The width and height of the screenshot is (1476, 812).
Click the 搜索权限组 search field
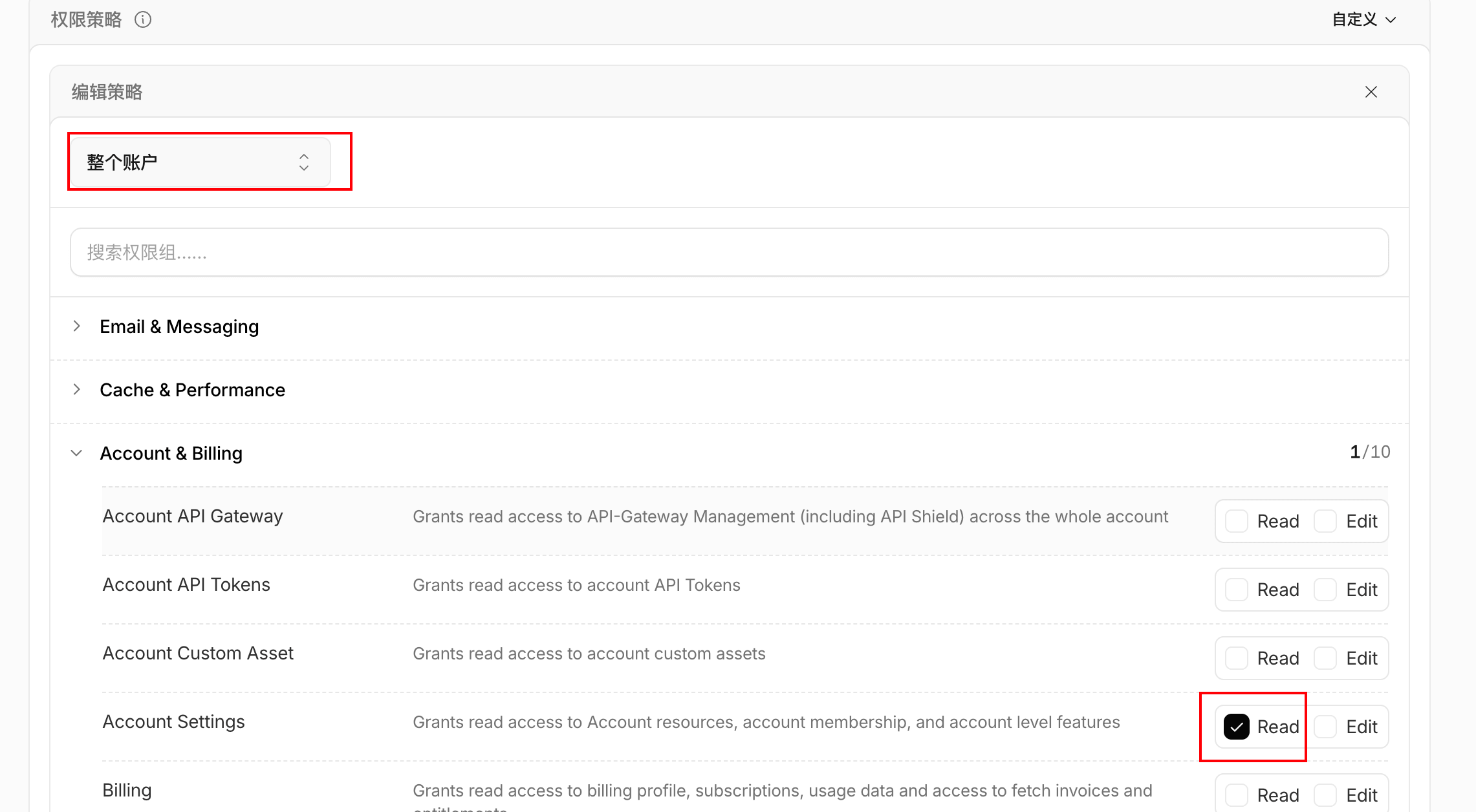[x=729, y=252]
